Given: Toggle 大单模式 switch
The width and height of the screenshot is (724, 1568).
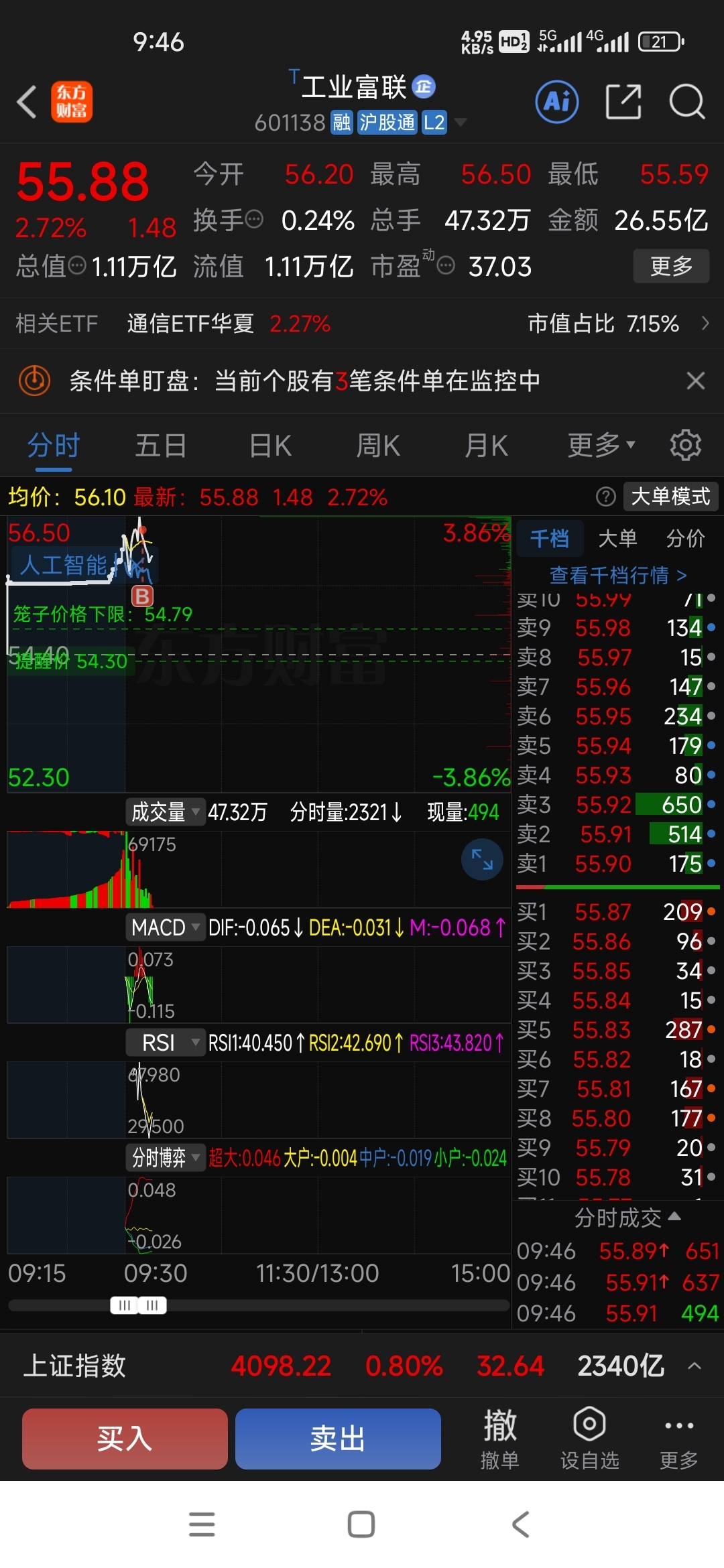Looking at the screenshot, I should (x=670, y=497).
